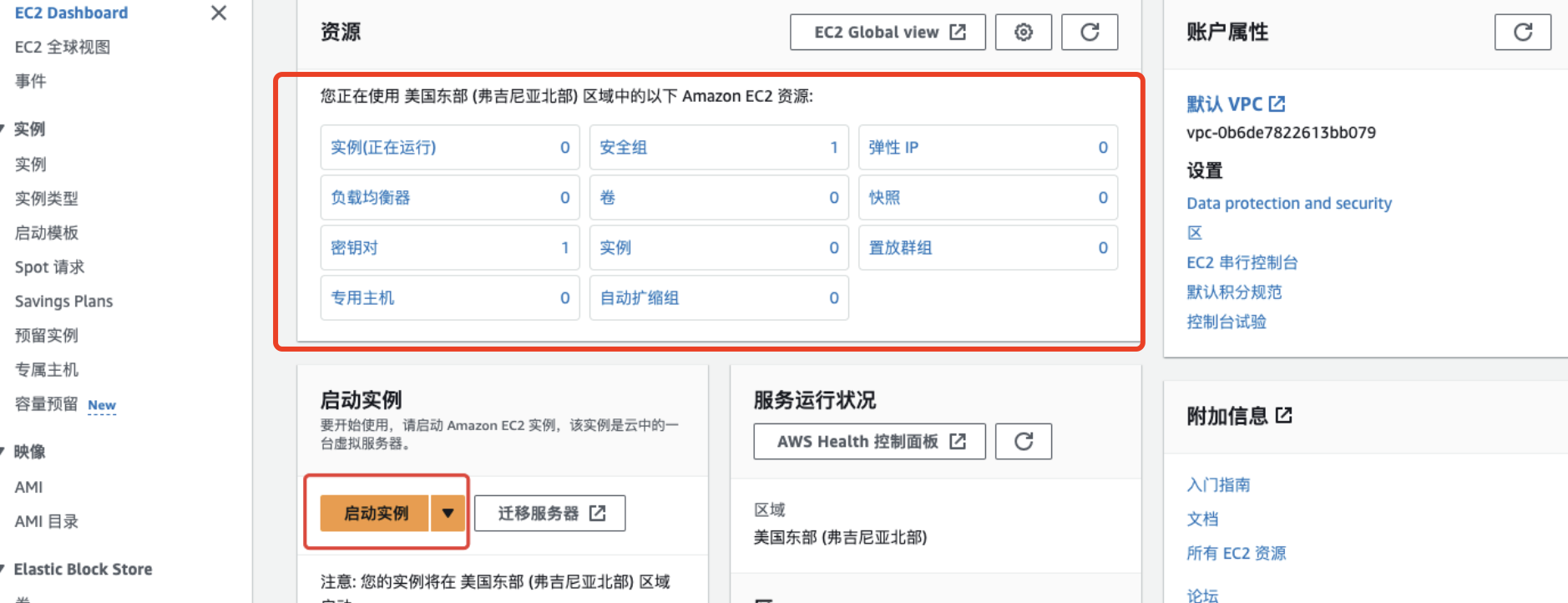Open Data protection and security link
Viewport: 1568px width, 603px height.
(1289, 203)
